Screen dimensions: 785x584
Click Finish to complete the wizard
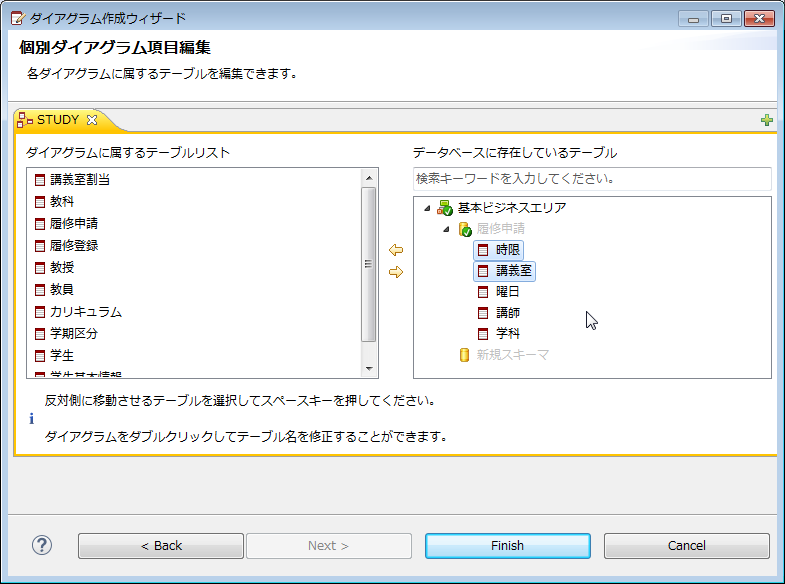coord(508,545)
